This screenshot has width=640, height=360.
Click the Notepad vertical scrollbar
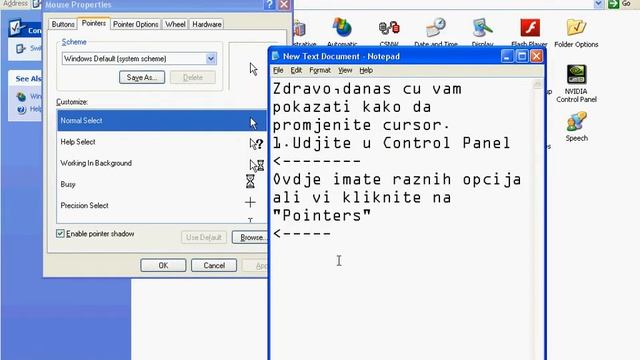(538, 220)
